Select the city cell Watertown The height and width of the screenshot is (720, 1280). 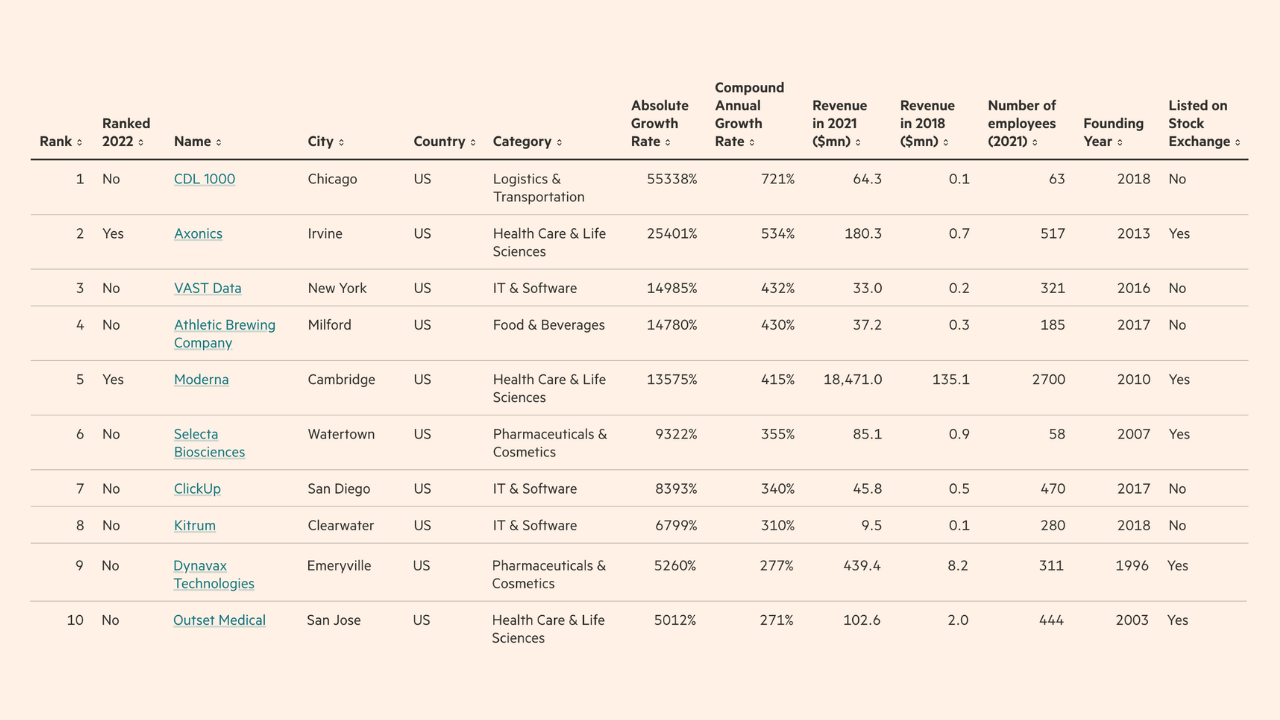pos(341,434)
